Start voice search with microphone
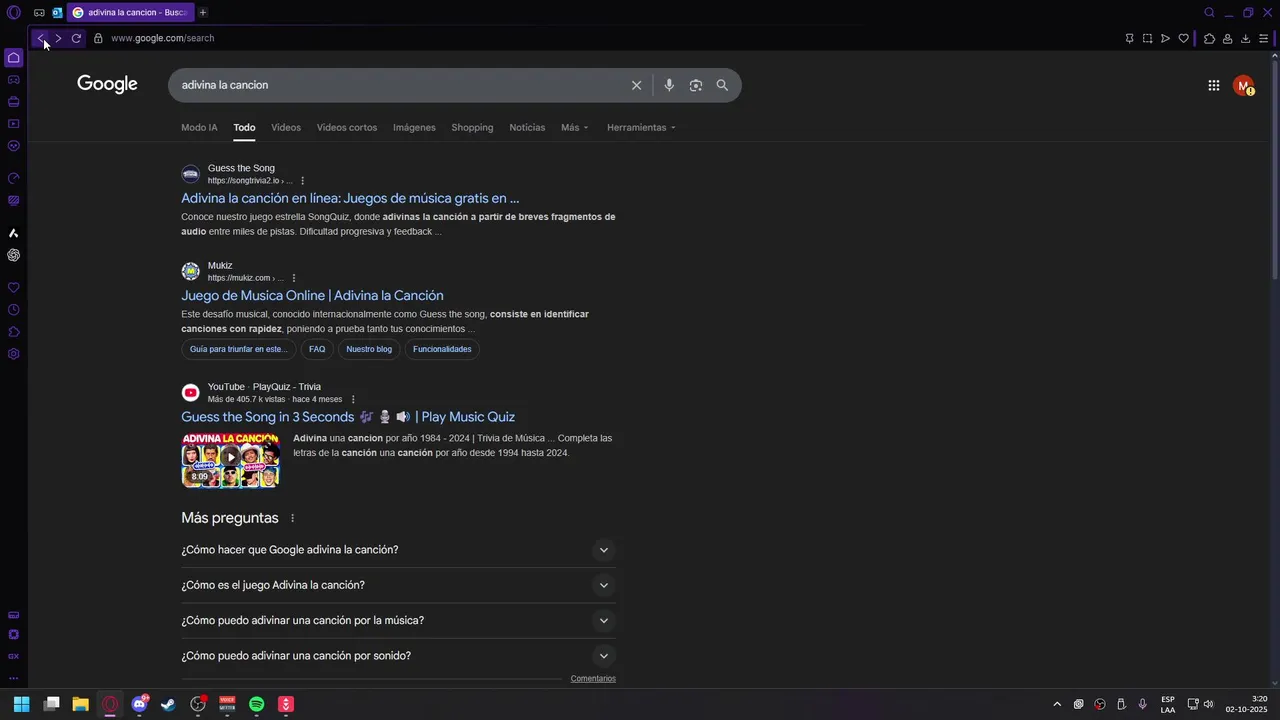 point(669,85)
